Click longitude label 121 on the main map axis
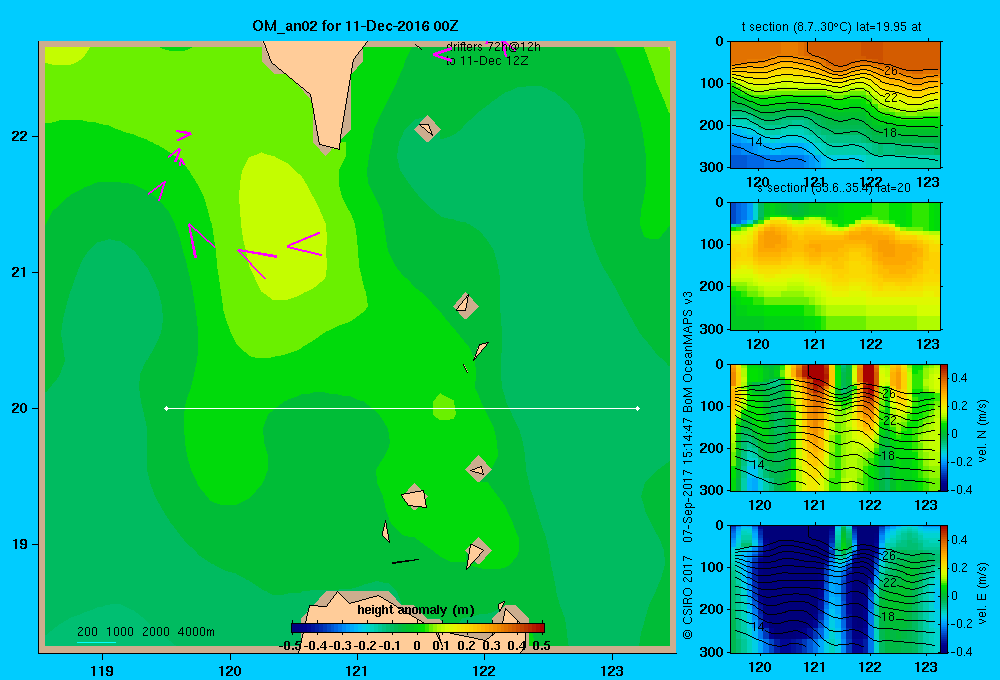Viewport: 1000px width, 680px height. [357, 670]
